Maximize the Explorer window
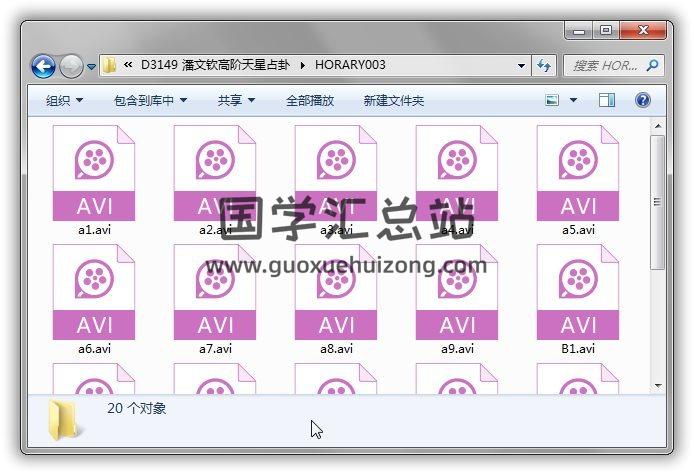Image resolution: width=694 pixels, height=475 pixels. pyautogui.click(x=606, y=30)
